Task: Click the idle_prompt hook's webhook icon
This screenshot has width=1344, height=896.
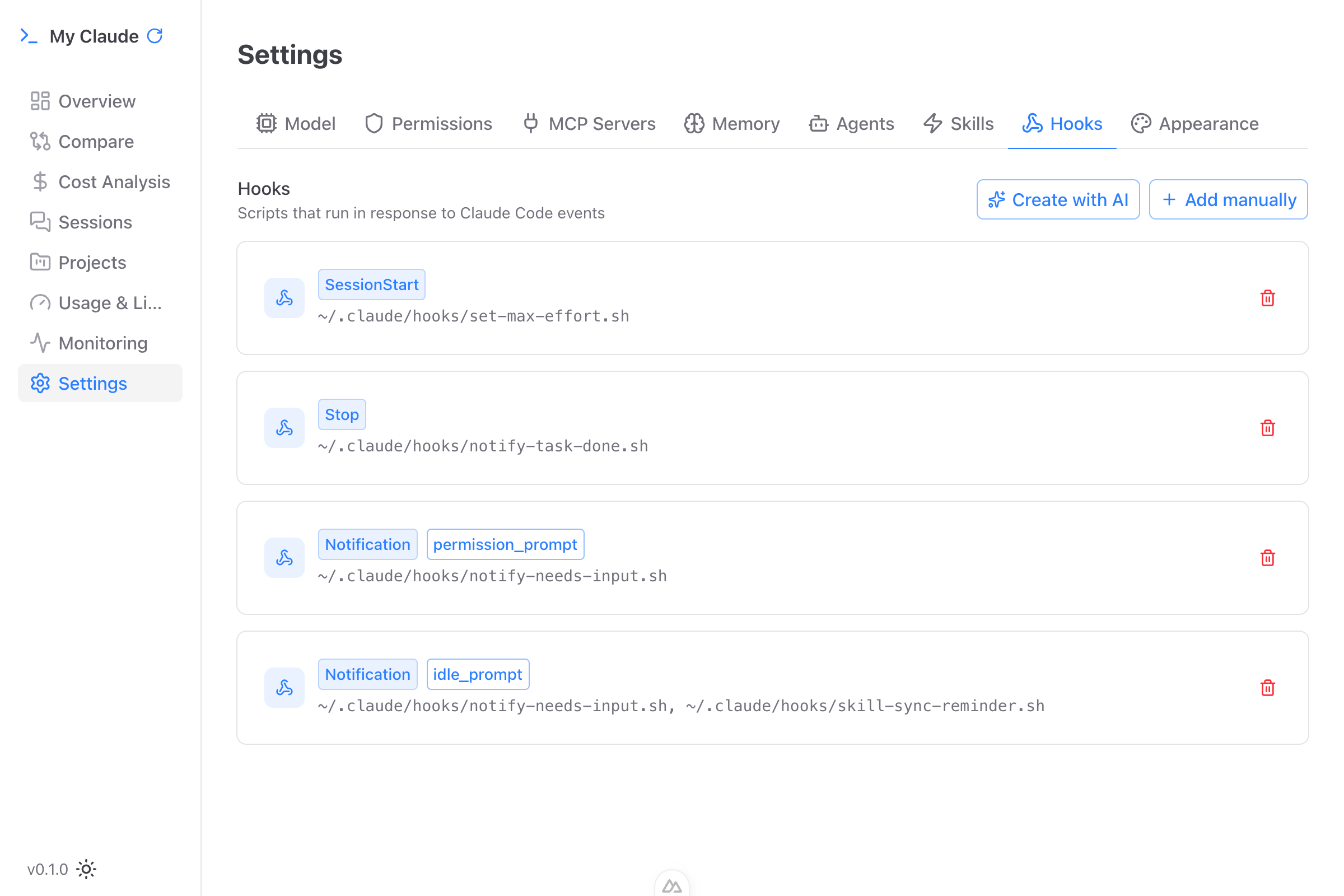Action: tap(284, 688)
